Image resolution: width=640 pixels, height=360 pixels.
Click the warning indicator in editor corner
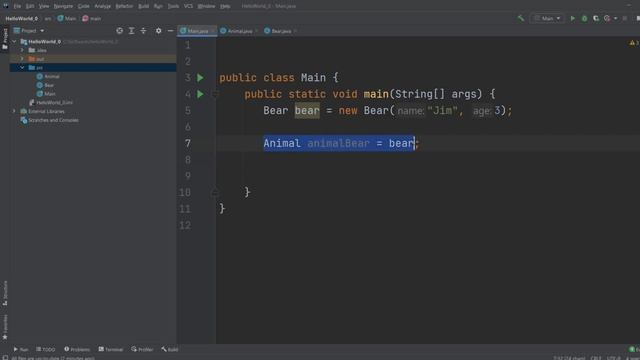633,42
